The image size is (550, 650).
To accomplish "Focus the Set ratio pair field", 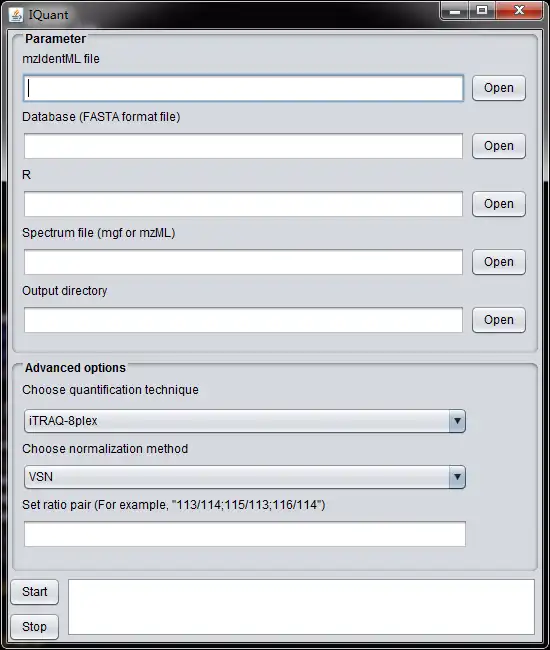I will pyautogui.click(x=245, y=534).
